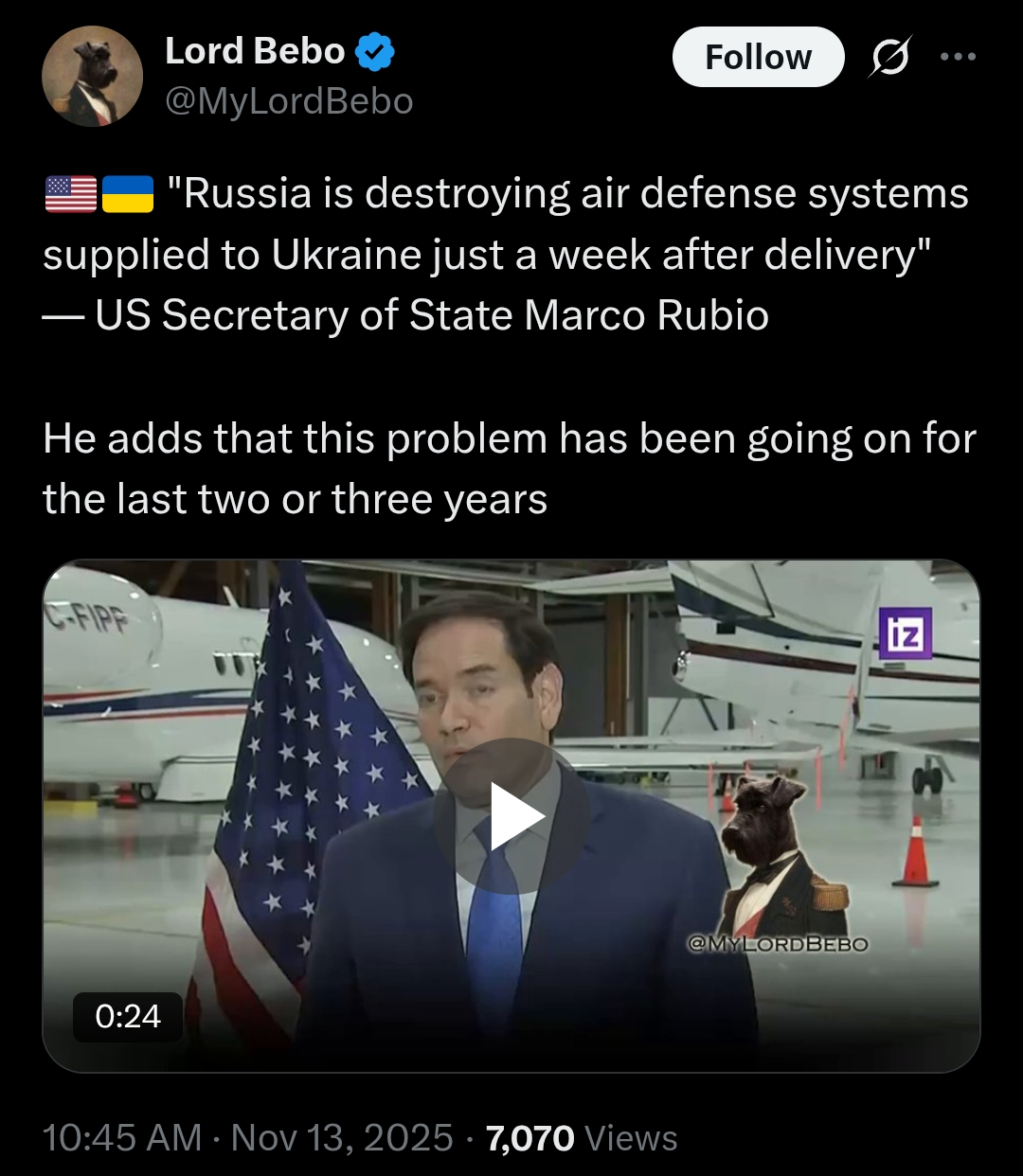
Task: Click the @MYLORDBEBO watermark text in the video
Action: click(778, 944)
